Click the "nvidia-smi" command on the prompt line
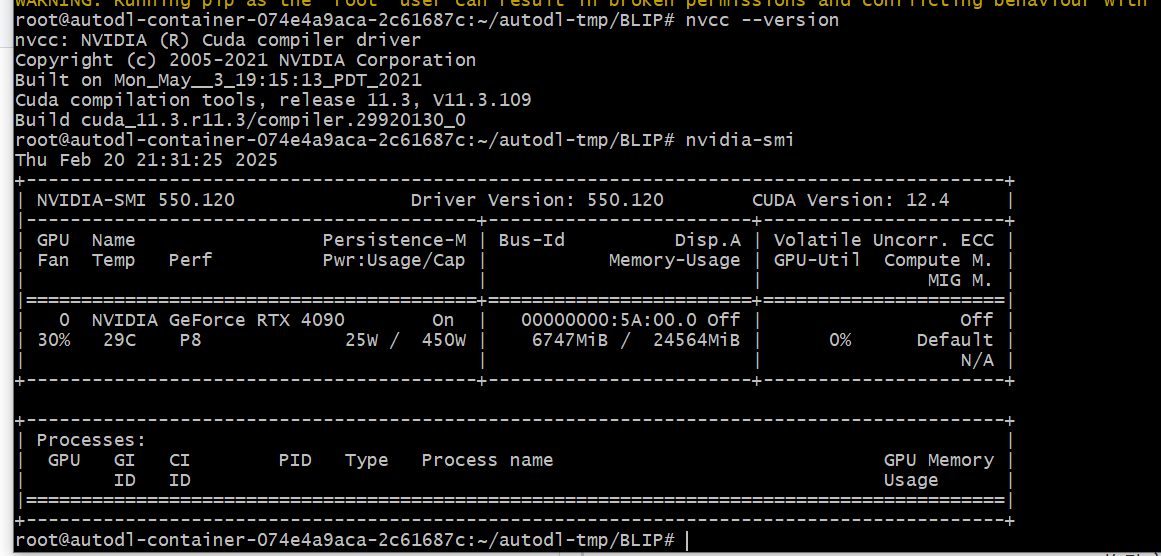Screen dimensions: 1161x556 [740, 140]
